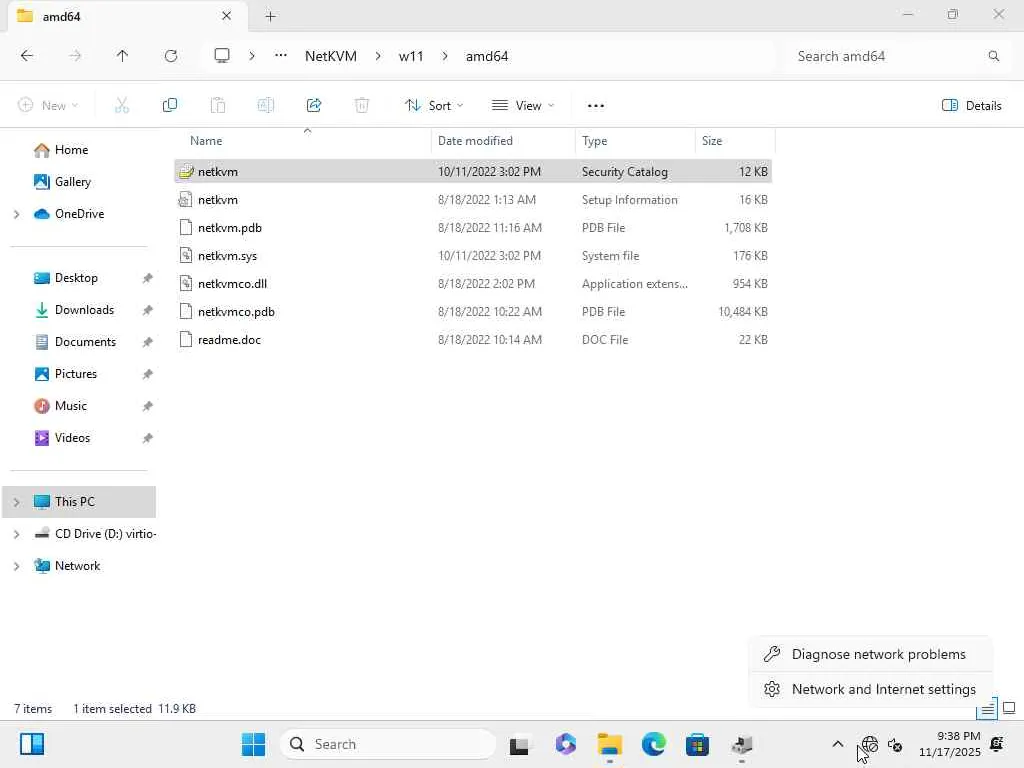Select the netkvmco.pdb file
The width and height of the screenshot is (1024, 768).
(473, 312)
